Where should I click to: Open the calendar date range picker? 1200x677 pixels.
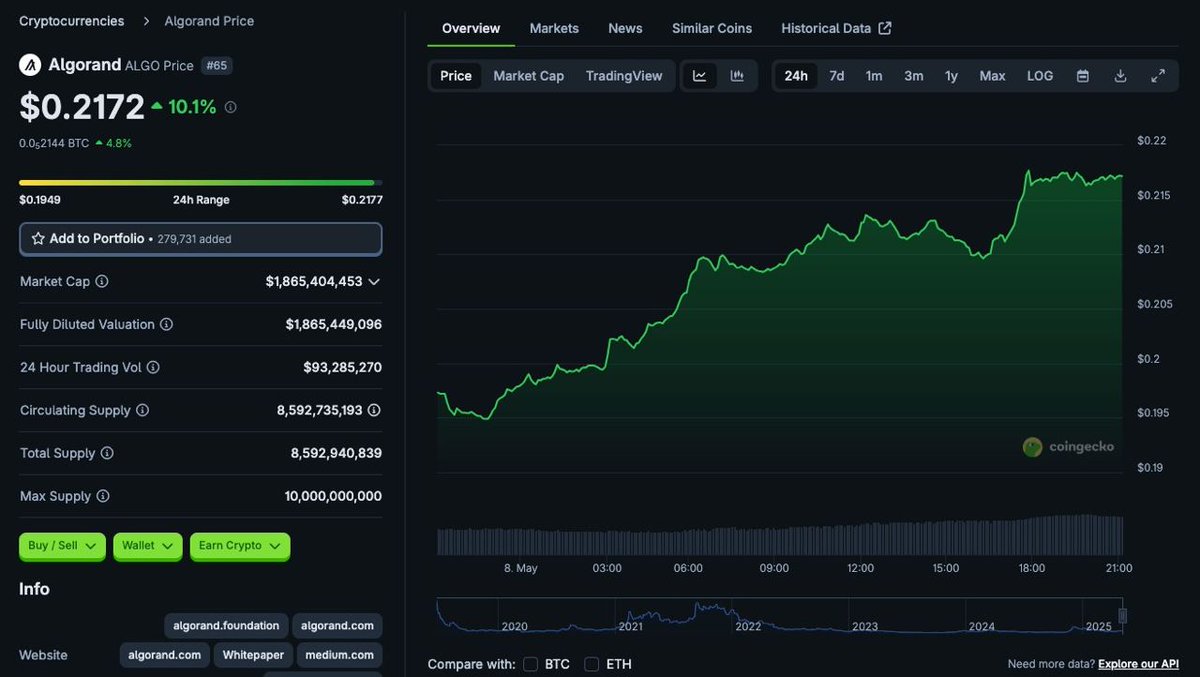tap(1082, 76)
